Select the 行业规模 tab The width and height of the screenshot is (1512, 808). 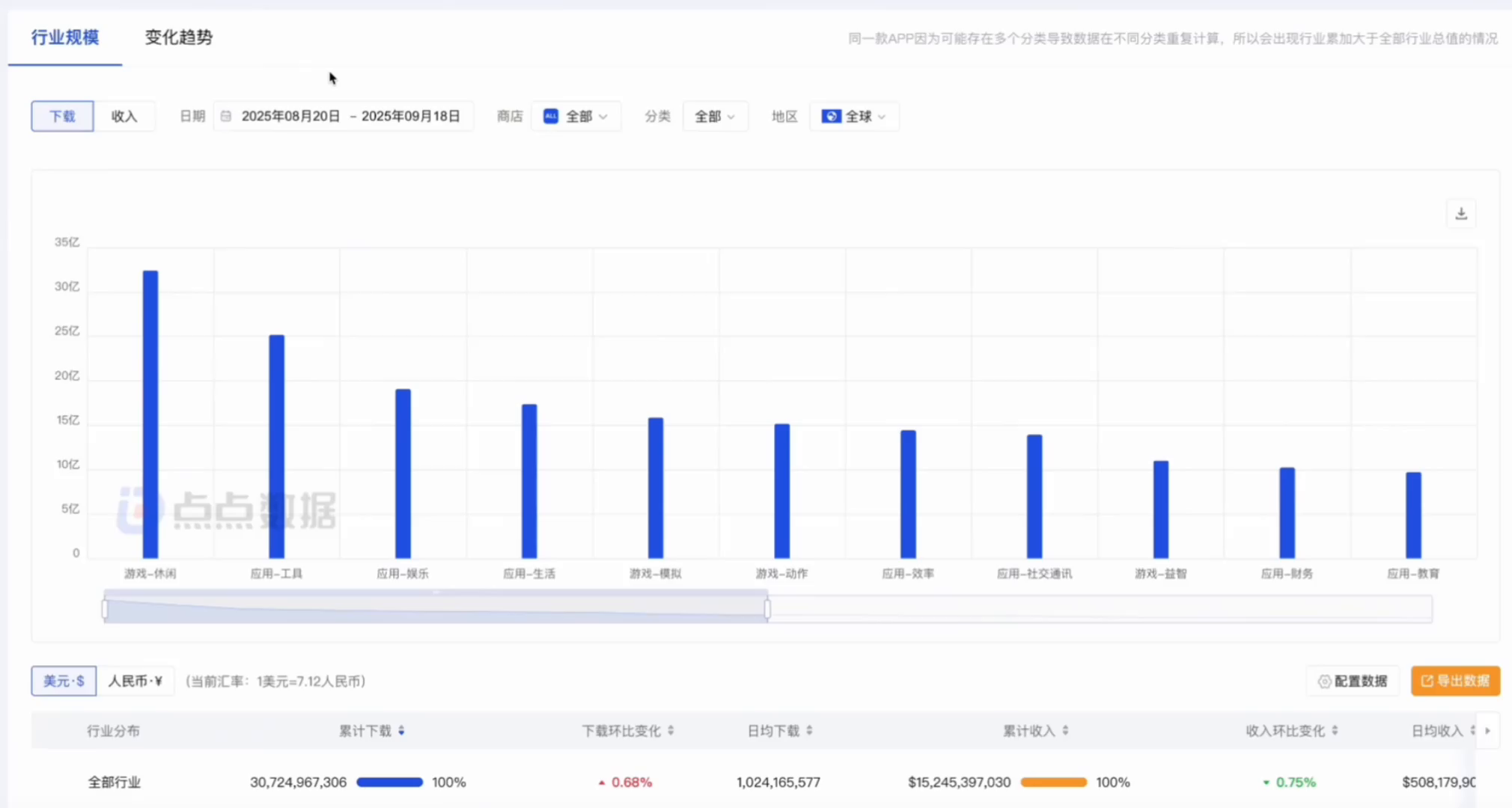[65, 37]
